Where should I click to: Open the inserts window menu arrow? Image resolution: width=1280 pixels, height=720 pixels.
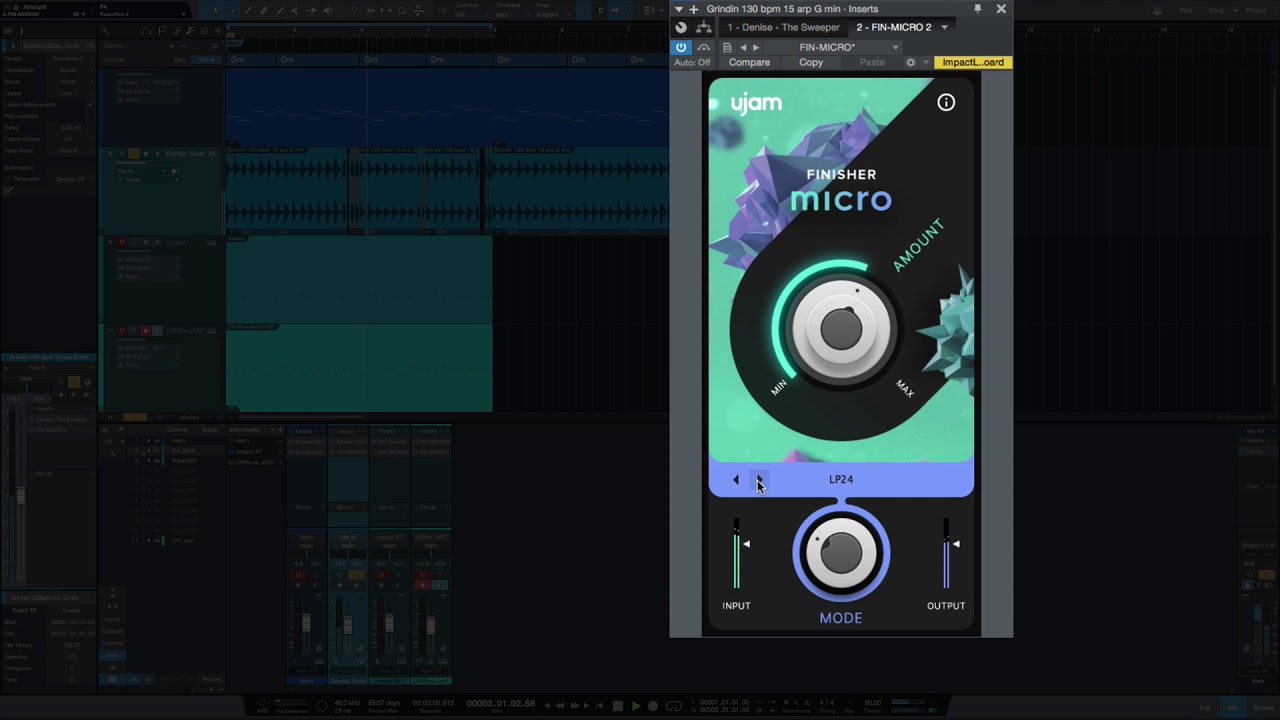click(679, 9)
